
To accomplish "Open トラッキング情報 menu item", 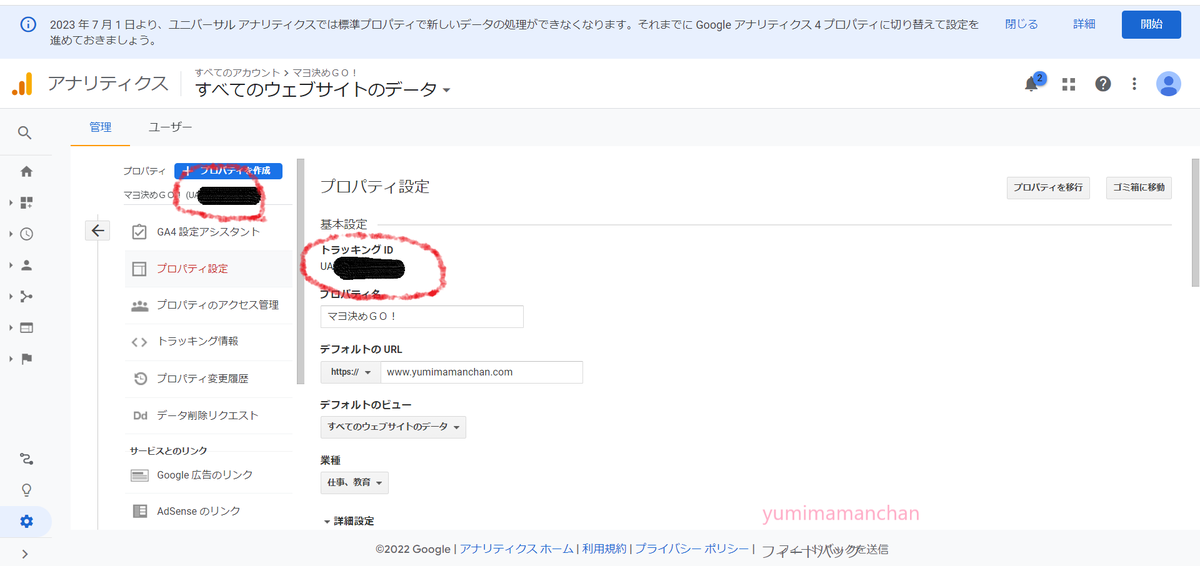I will point(209,341).
